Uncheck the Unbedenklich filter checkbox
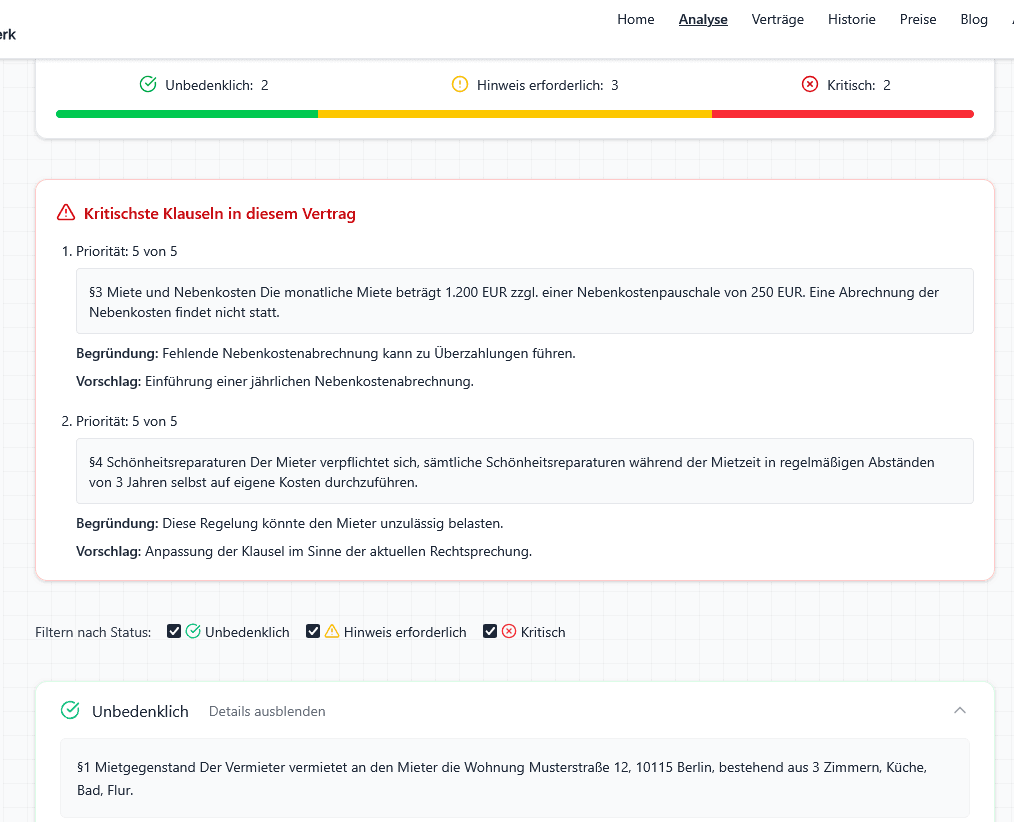1014x822 pixels. [x=174, y=632]
